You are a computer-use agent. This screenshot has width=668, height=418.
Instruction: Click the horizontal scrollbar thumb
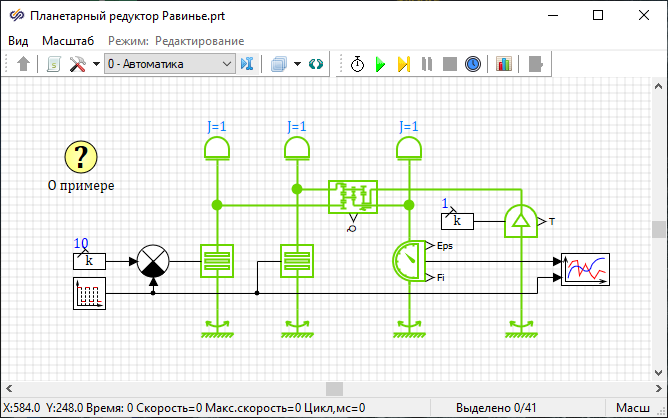[334, 388]
